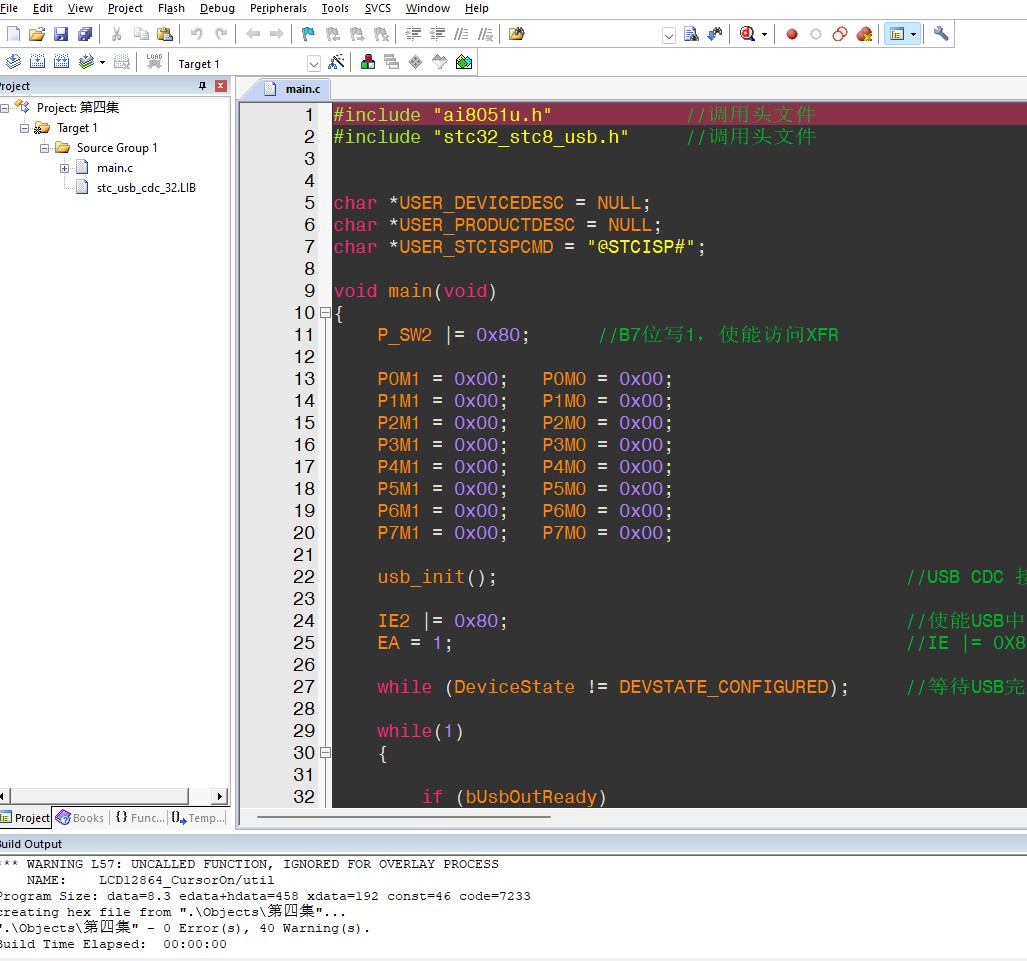The image size is (1027, 961).
Task: Open the Peripherals menu
Action: click(278, 8)
